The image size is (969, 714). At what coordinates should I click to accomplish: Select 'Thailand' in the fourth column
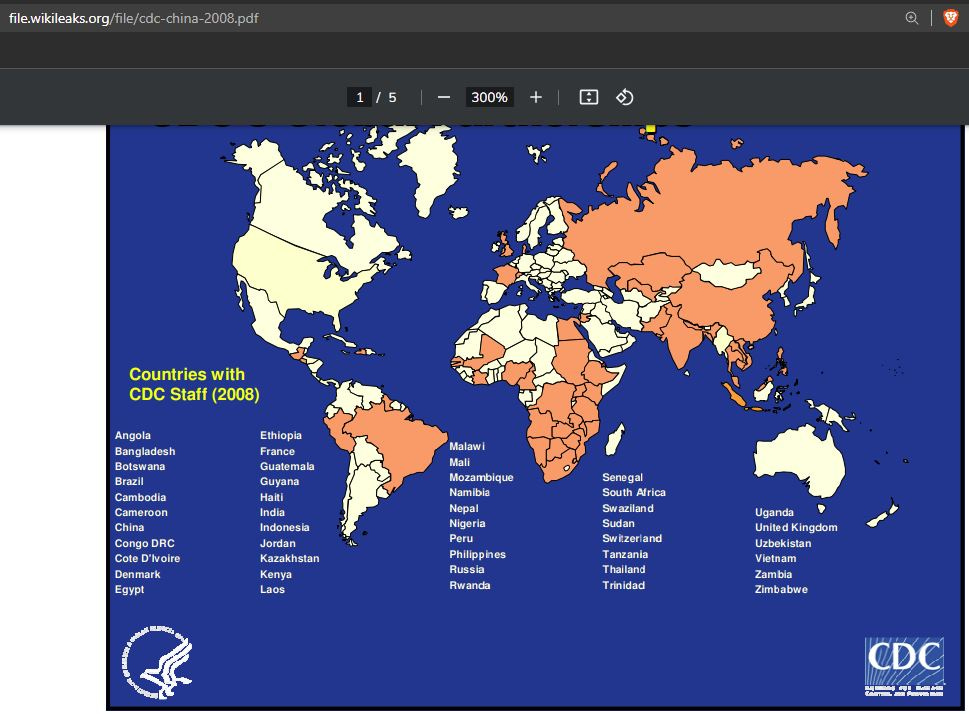pos(624,569)
